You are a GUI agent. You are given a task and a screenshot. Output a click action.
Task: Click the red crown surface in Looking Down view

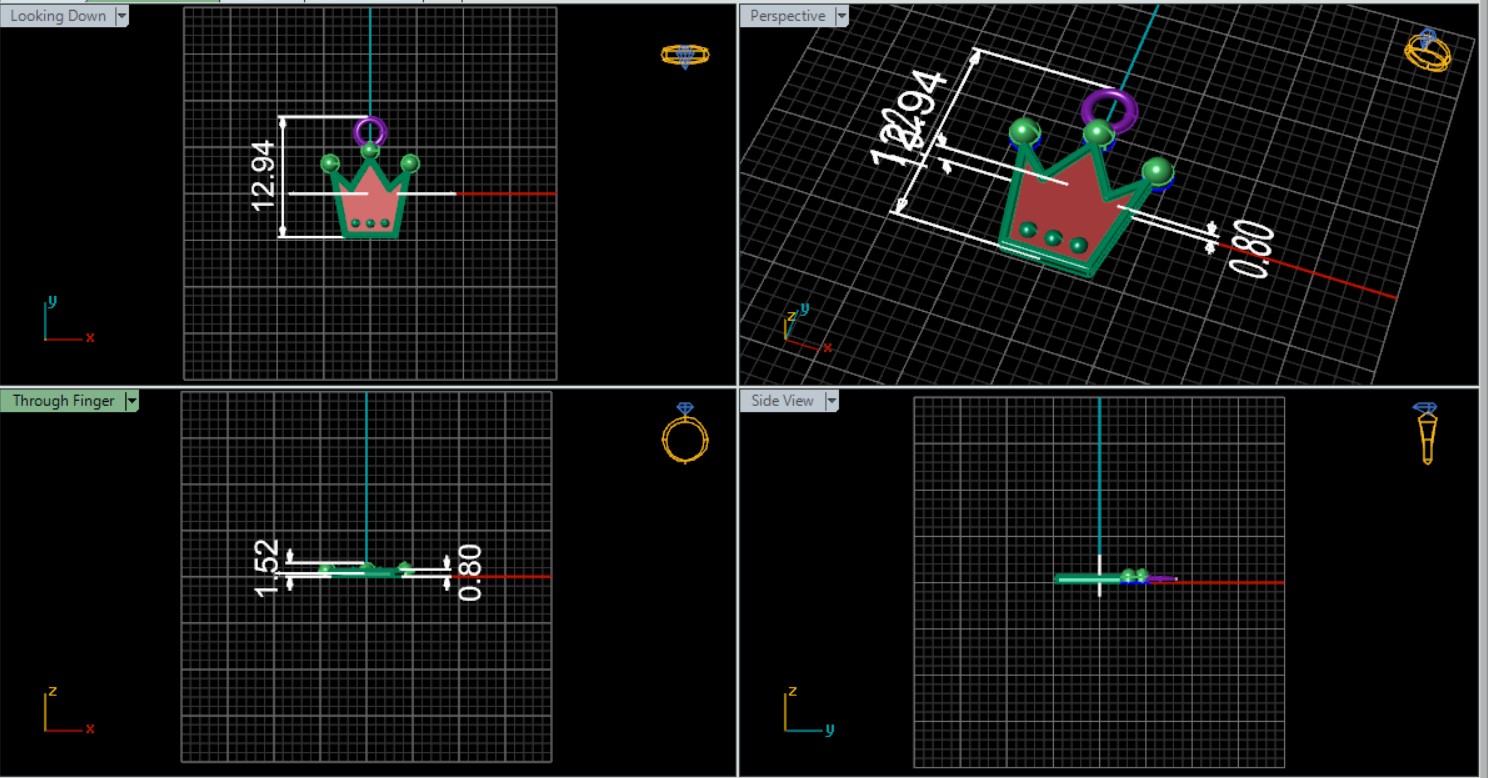(x=370, y=205)
